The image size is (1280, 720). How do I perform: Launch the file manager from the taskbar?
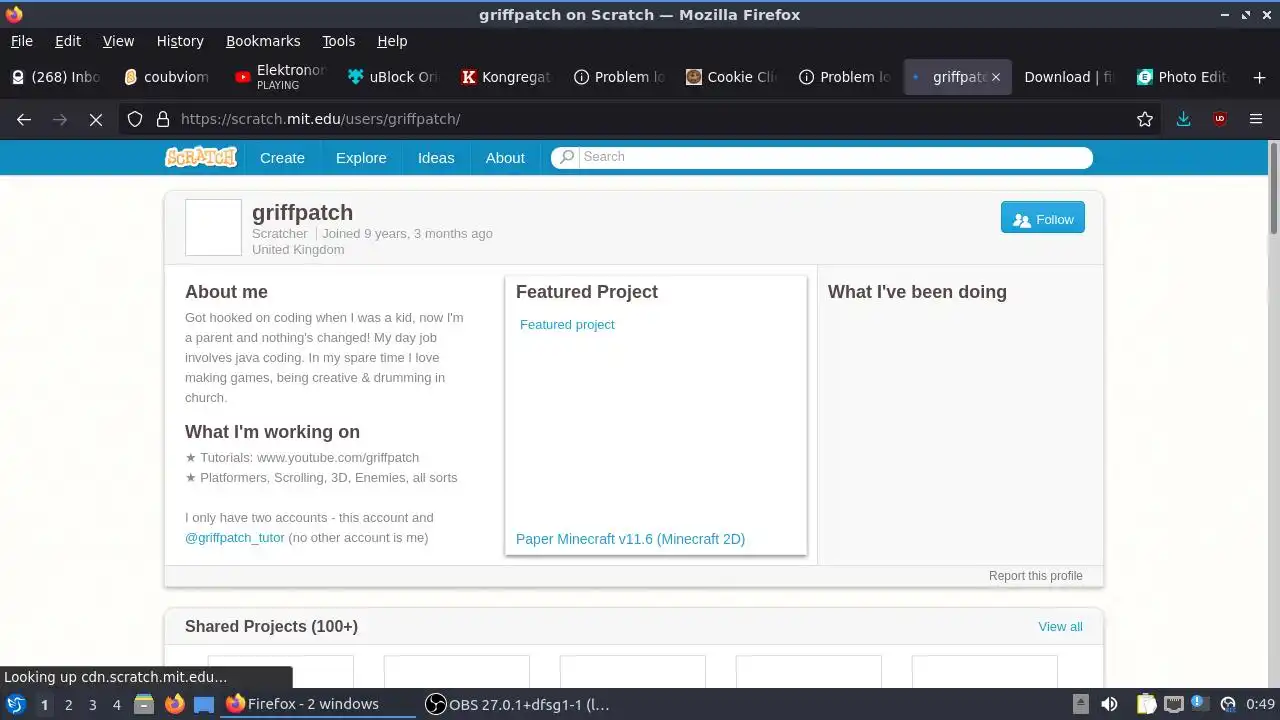click(144, 704)
